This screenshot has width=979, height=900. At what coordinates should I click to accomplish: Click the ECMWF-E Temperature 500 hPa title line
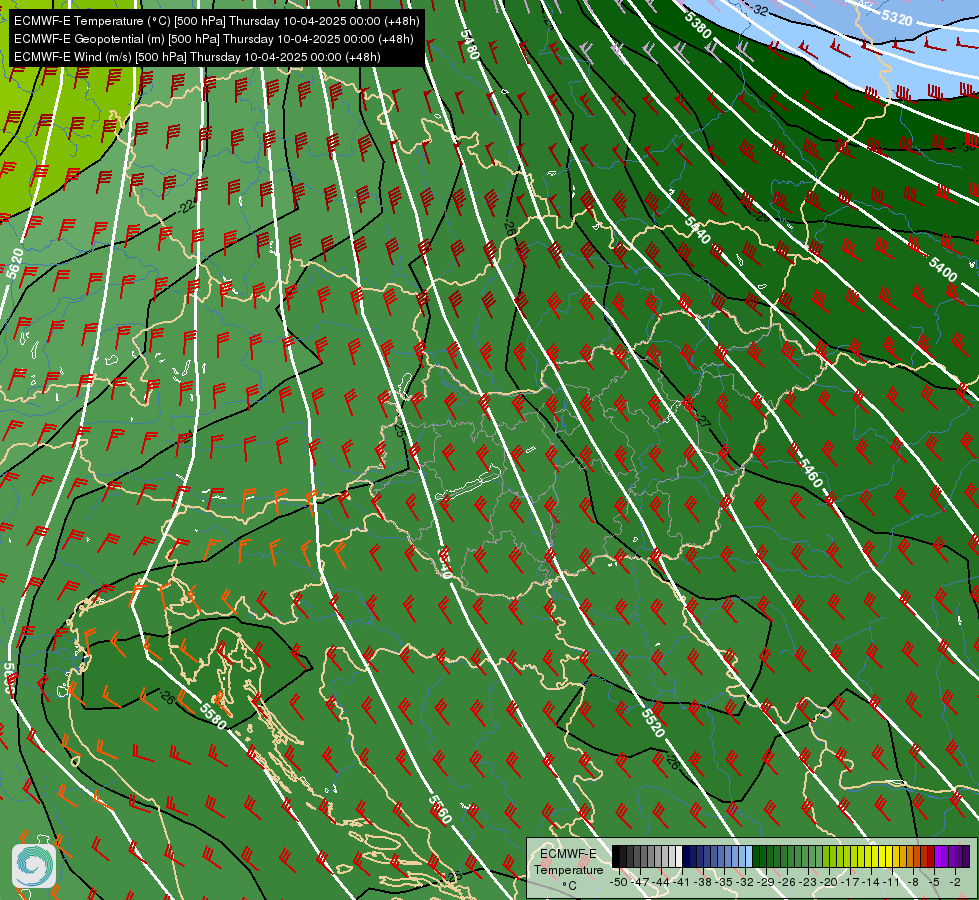click(216, 21)
